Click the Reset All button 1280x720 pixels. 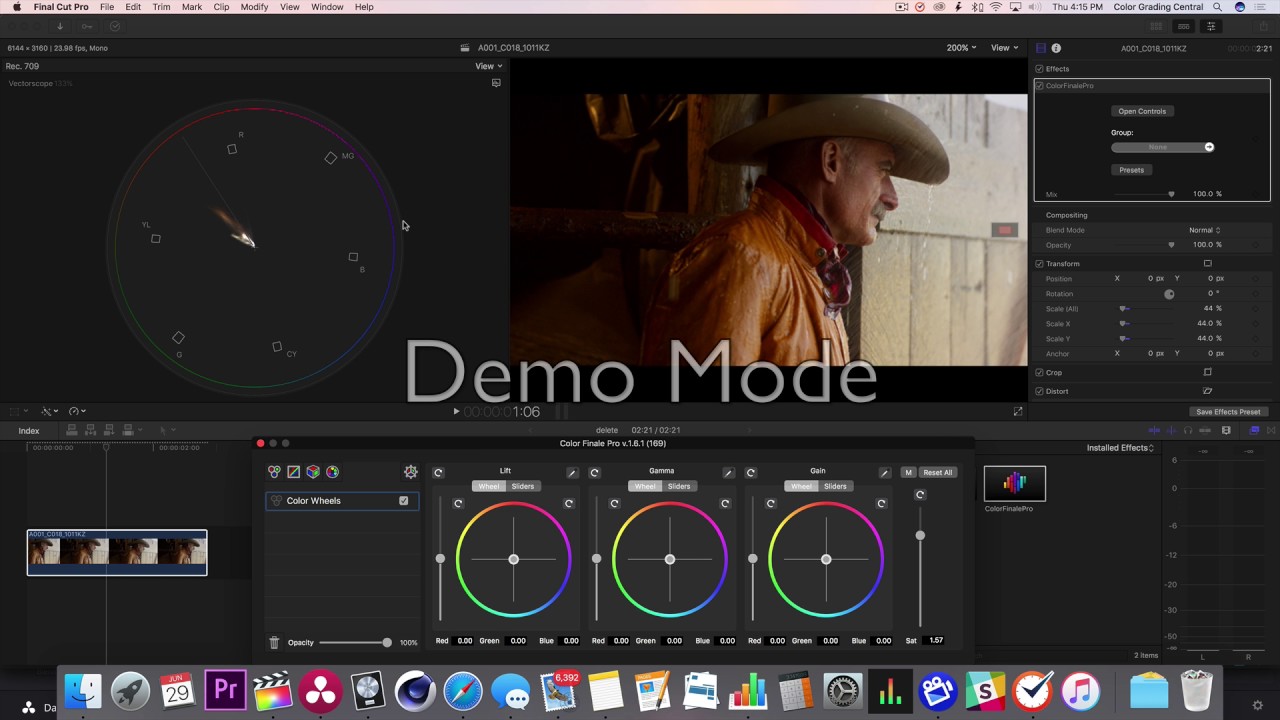click(938, 472)
